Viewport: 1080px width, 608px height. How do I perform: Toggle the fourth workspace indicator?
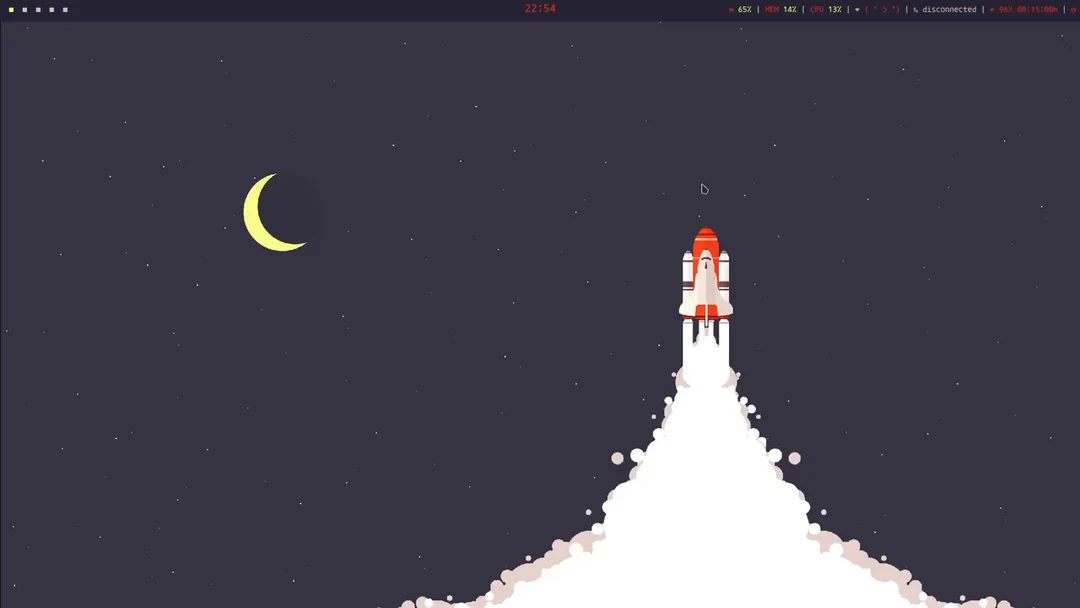pyautogui.click(x=51, y=10)
